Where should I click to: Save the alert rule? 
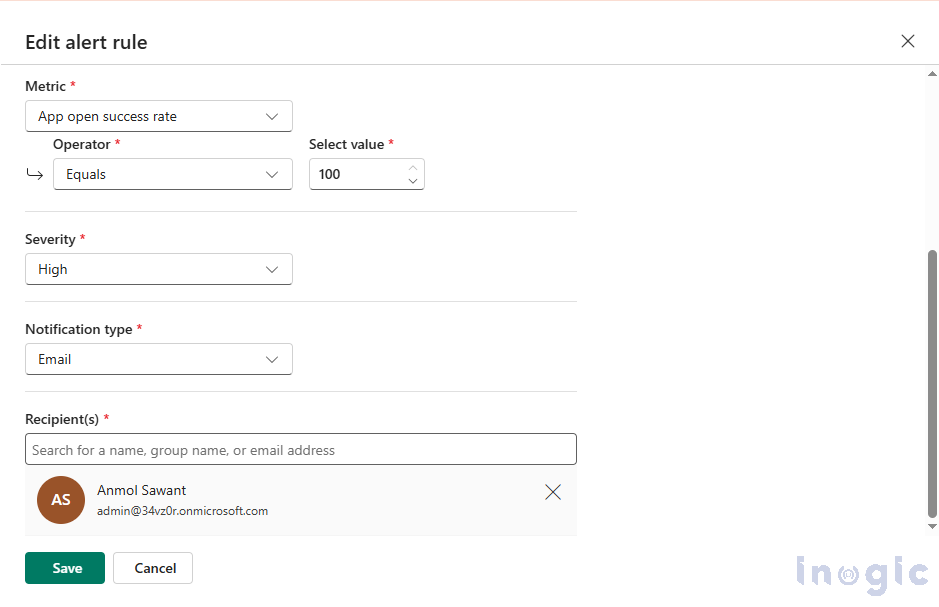click(x=64, y=567)
